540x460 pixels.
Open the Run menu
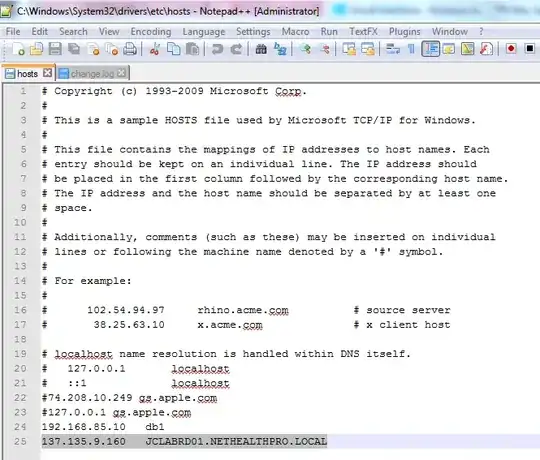(329, 32)
